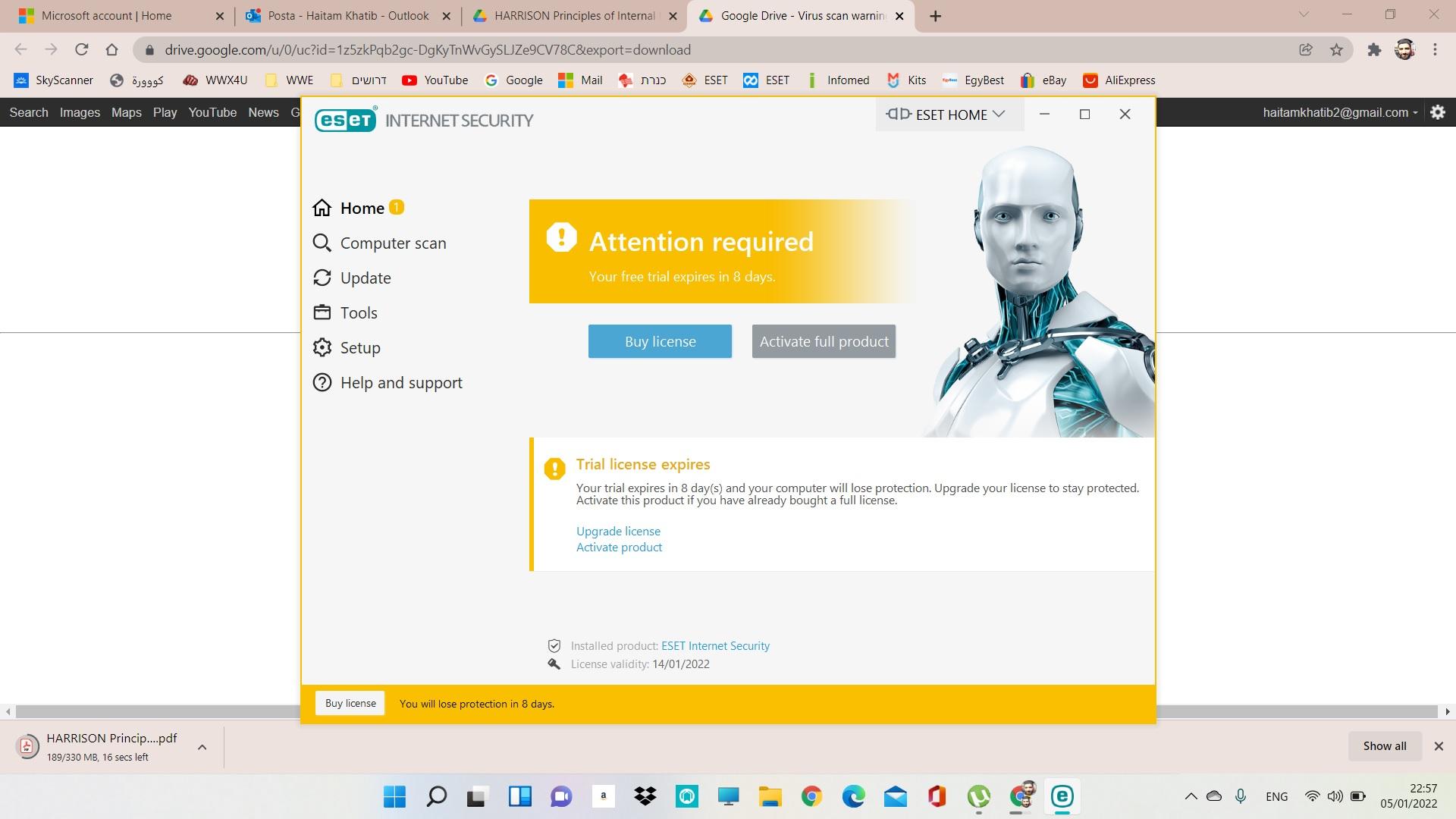Image resolution: width=1456 pixels, height=819 pixels.
Task: Share this page icon in address bar
Action: tap(1306, 49)
